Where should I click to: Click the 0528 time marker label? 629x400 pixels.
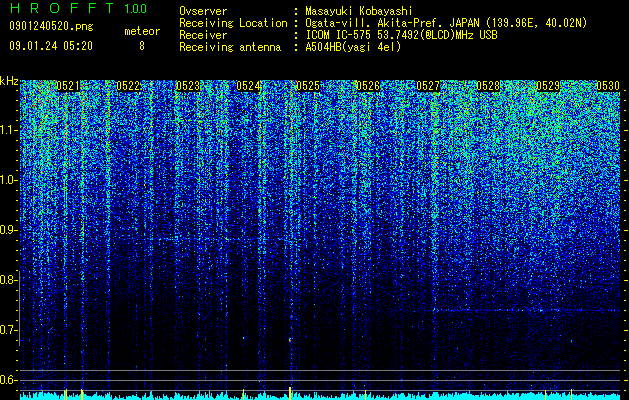click(x=488, y=86)
